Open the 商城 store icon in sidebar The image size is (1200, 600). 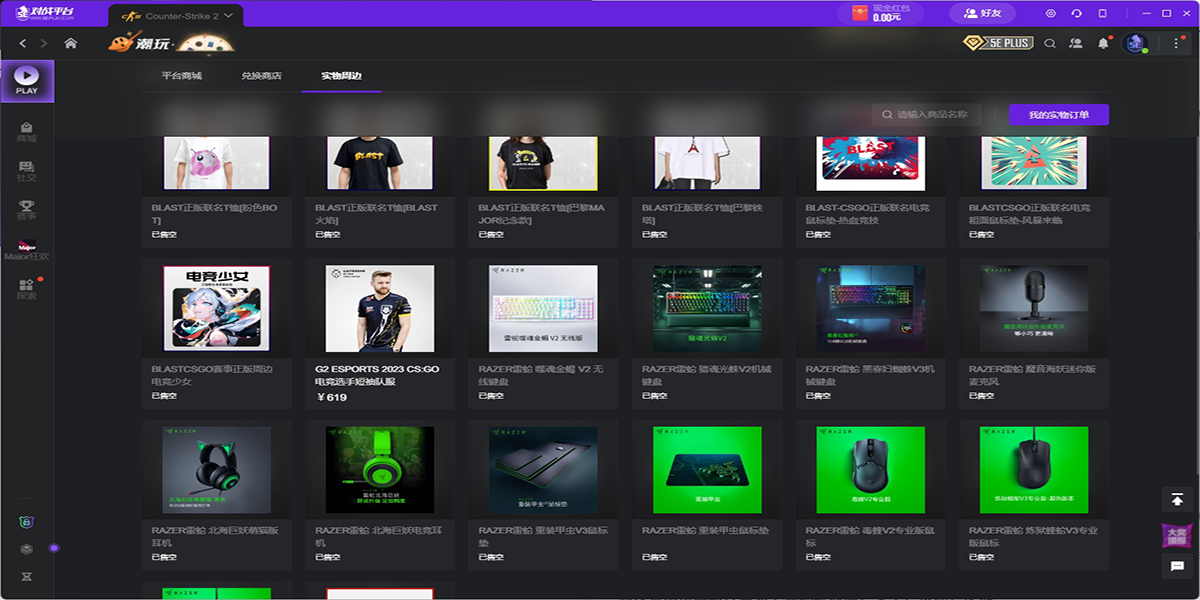pos(26,132)
